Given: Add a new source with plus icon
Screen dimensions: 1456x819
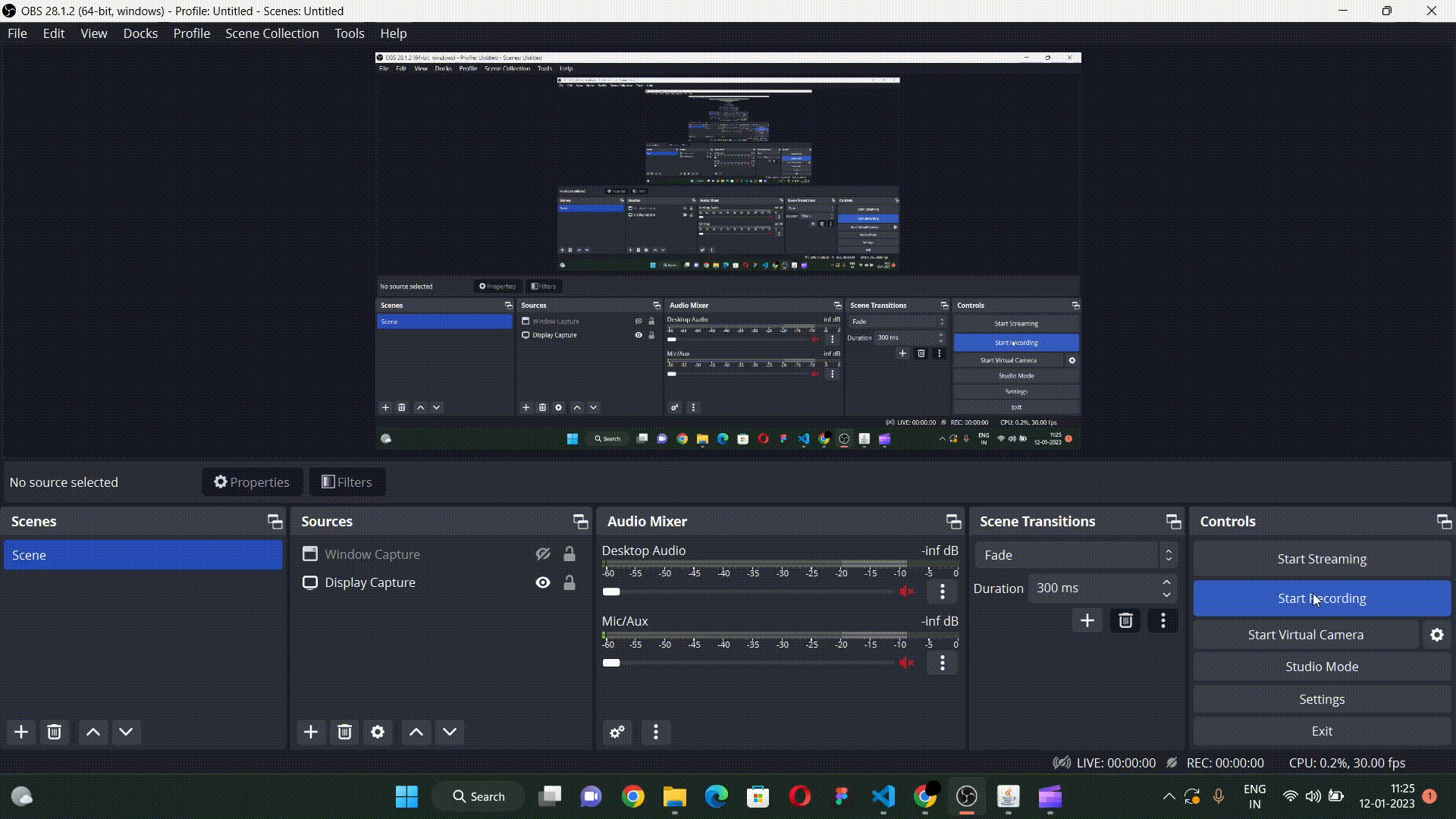Looking at the screenshot, I should (x=311, y=732).
